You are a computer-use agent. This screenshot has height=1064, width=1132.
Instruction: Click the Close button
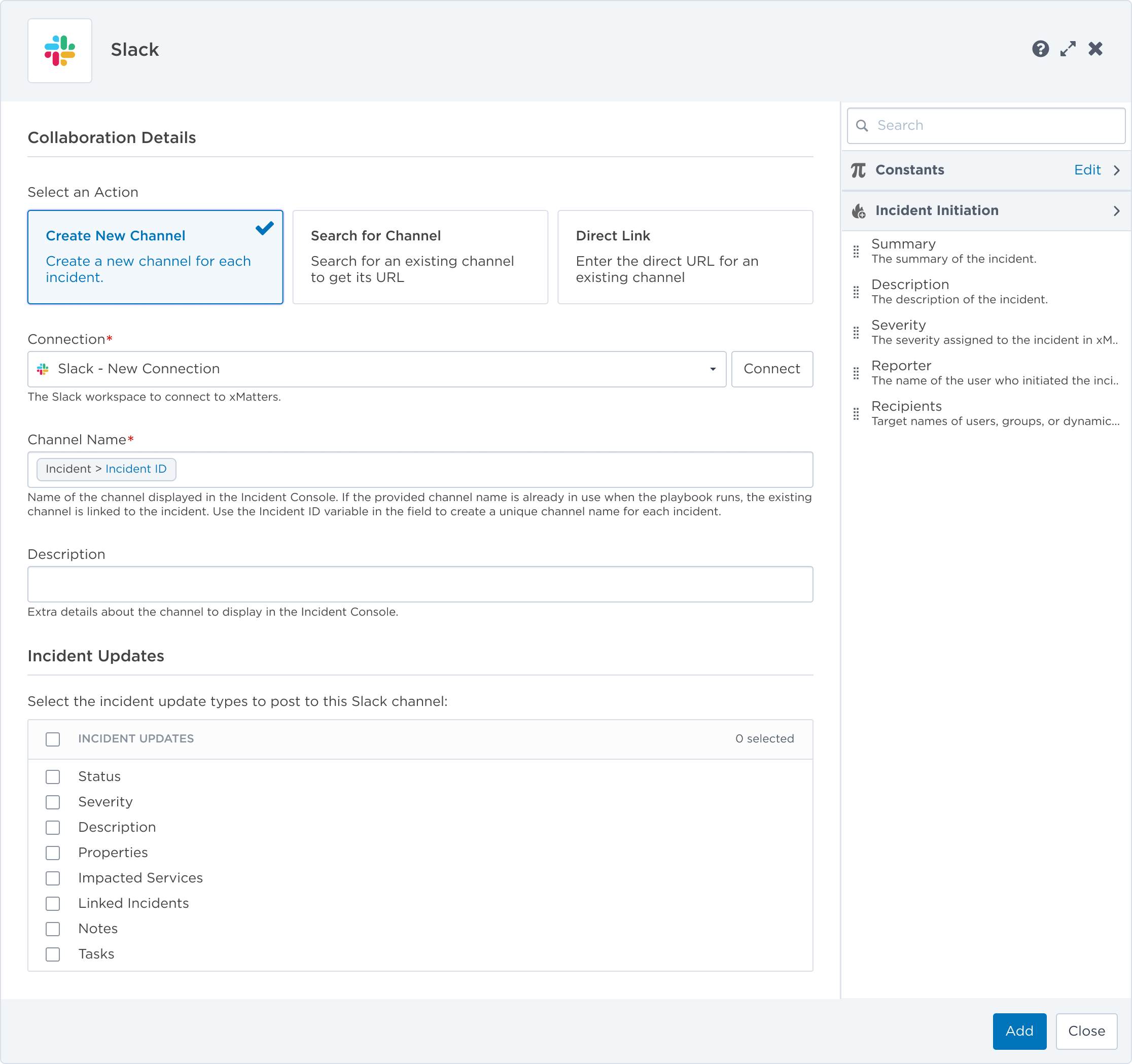click(1086, 1031)
